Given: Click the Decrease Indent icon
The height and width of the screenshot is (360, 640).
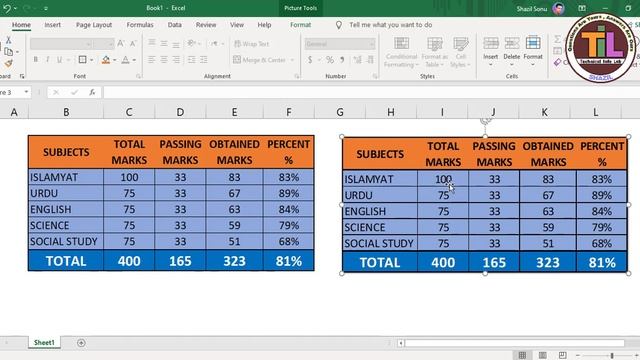Looking at the screenshot, I should (191, 60).
